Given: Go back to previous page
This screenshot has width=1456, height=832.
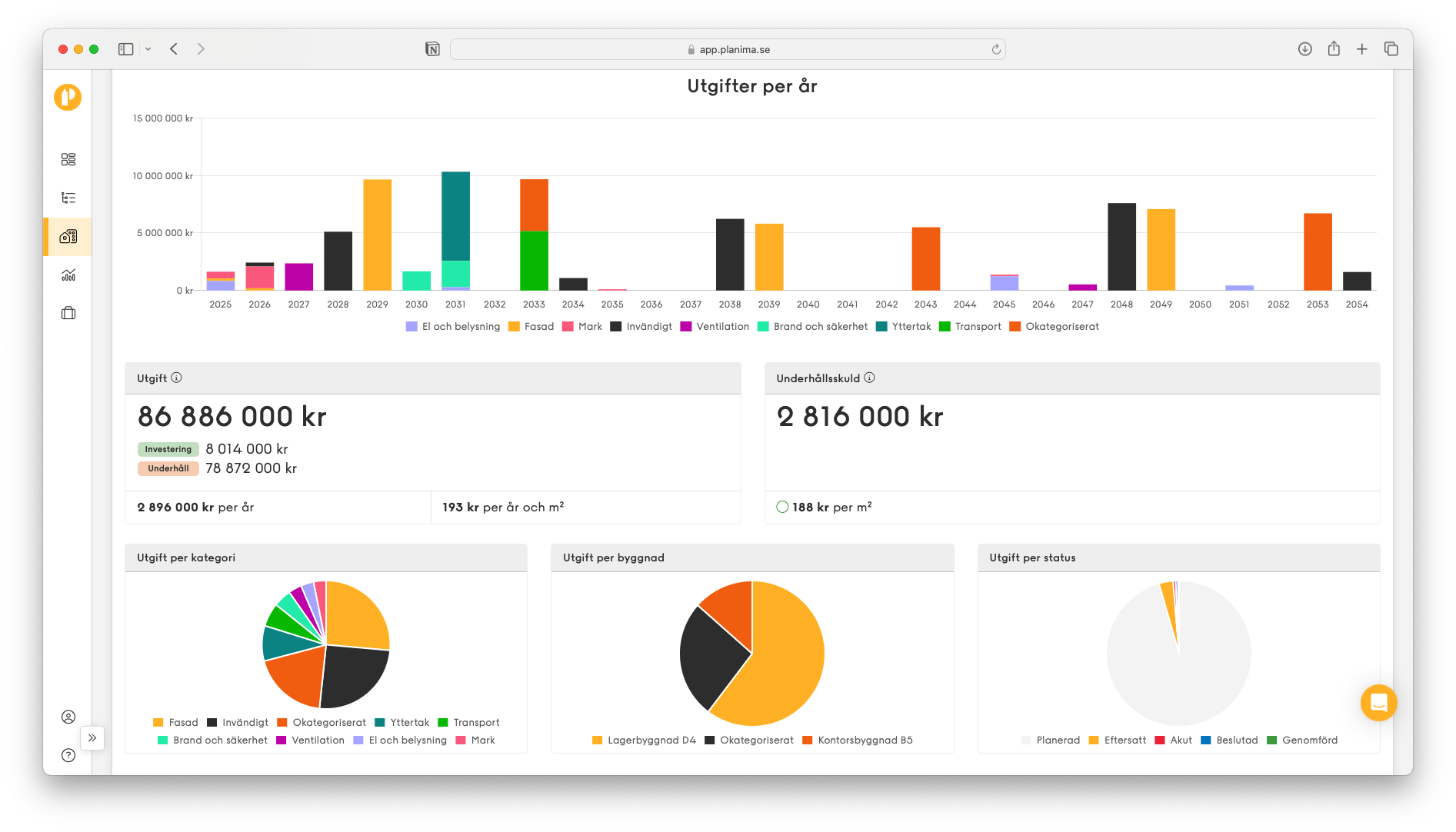Looking at the screenshot, I should coord(174,49).
